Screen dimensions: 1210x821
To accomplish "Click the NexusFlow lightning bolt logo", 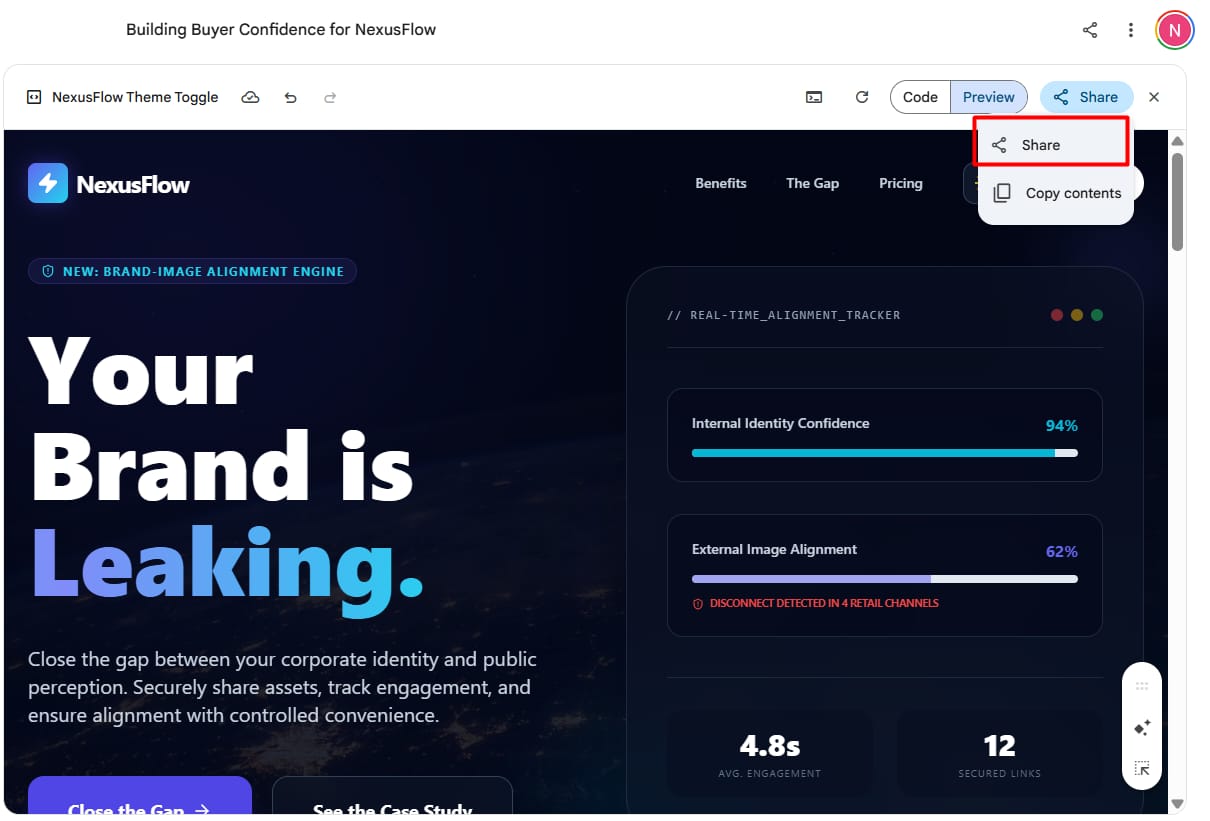I will pos(45,183).
